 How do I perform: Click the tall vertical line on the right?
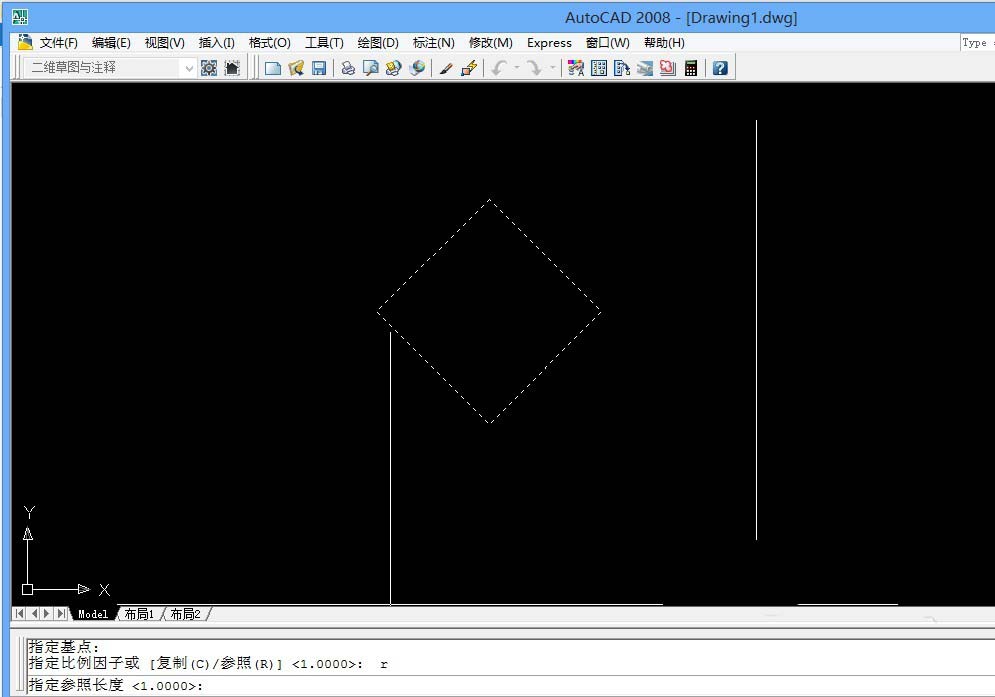(x=756, y=330)
